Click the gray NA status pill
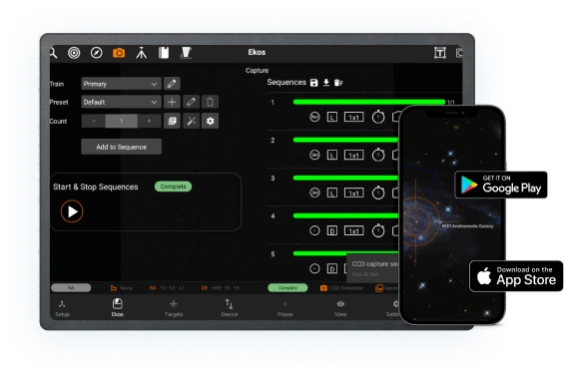 coord(71,288)
